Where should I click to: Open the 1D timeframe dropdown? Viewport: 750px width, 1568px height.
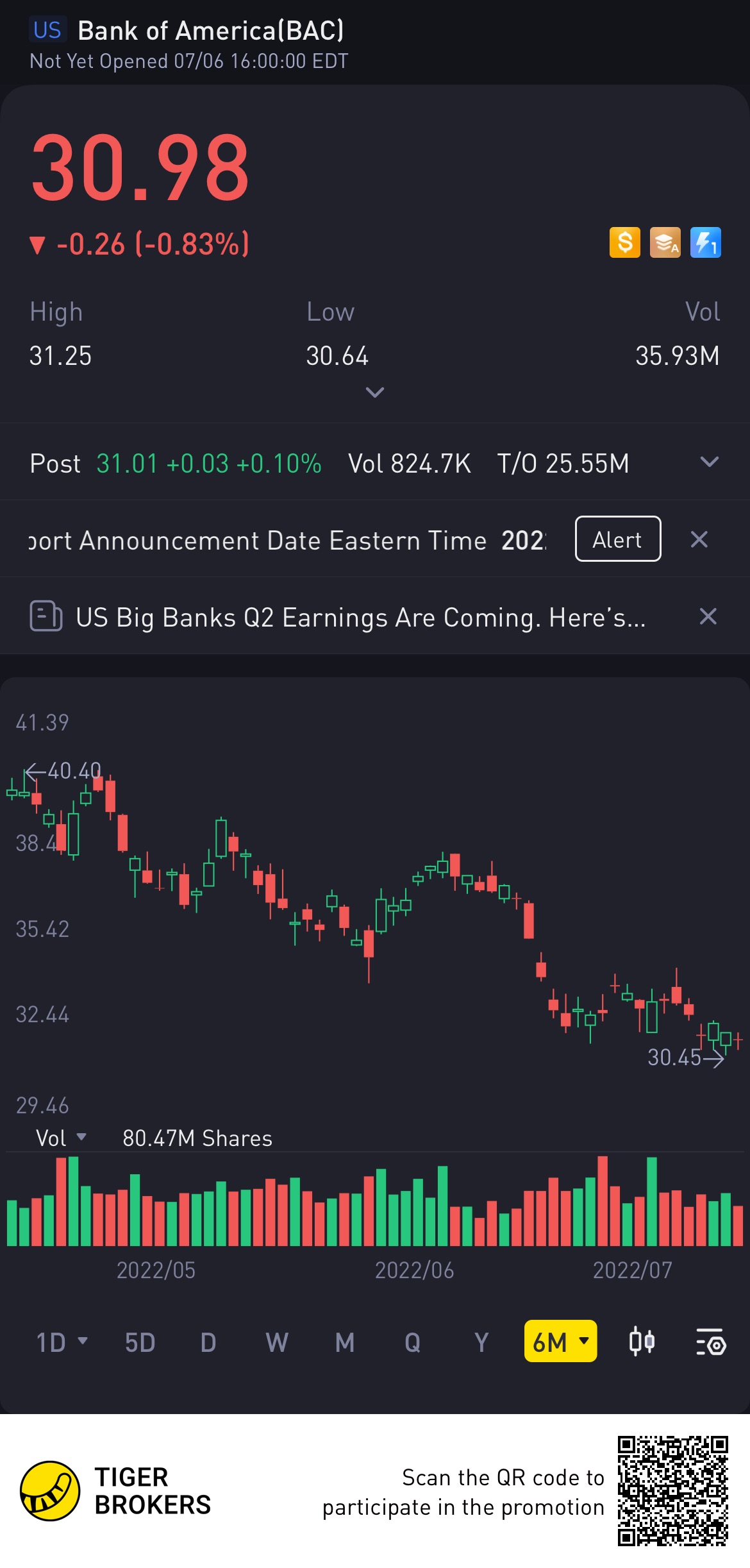coord(62,1342)
